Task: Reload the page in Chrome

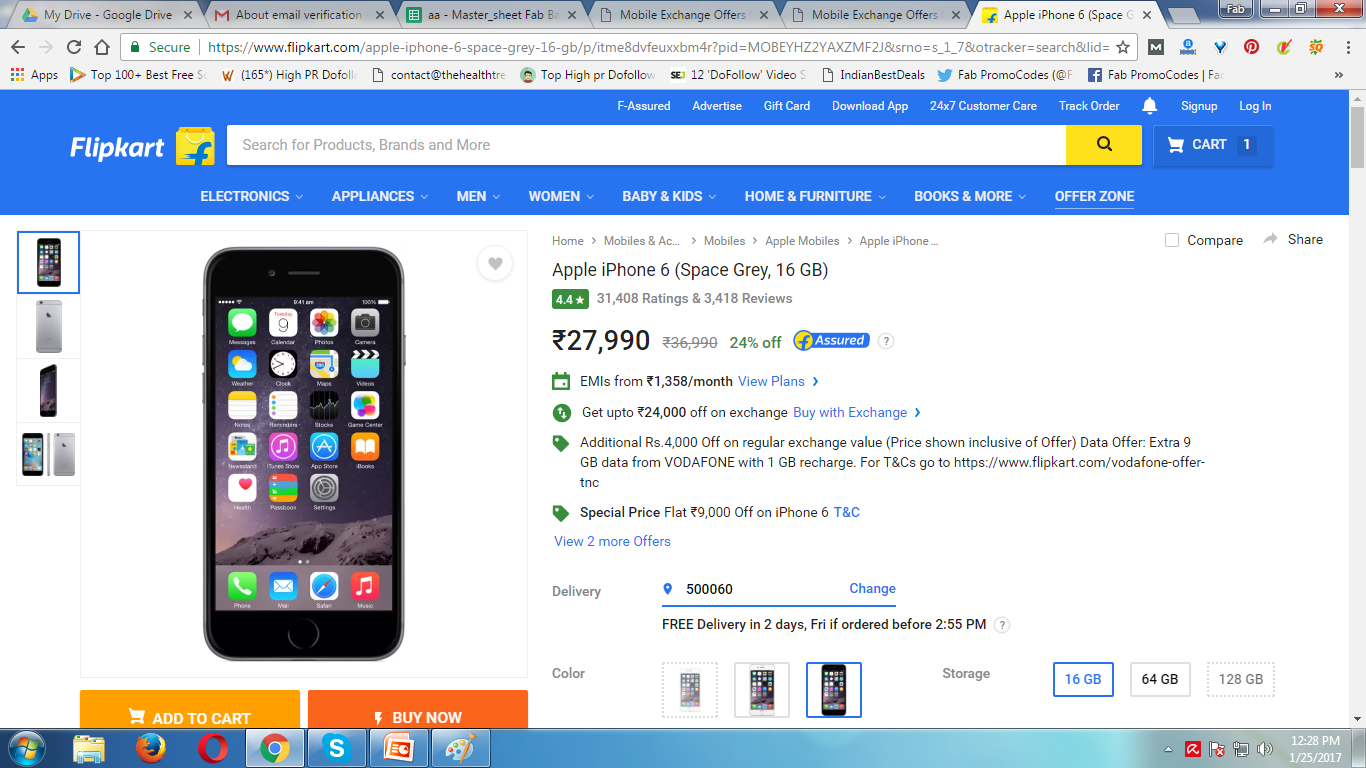Action: 74,47
